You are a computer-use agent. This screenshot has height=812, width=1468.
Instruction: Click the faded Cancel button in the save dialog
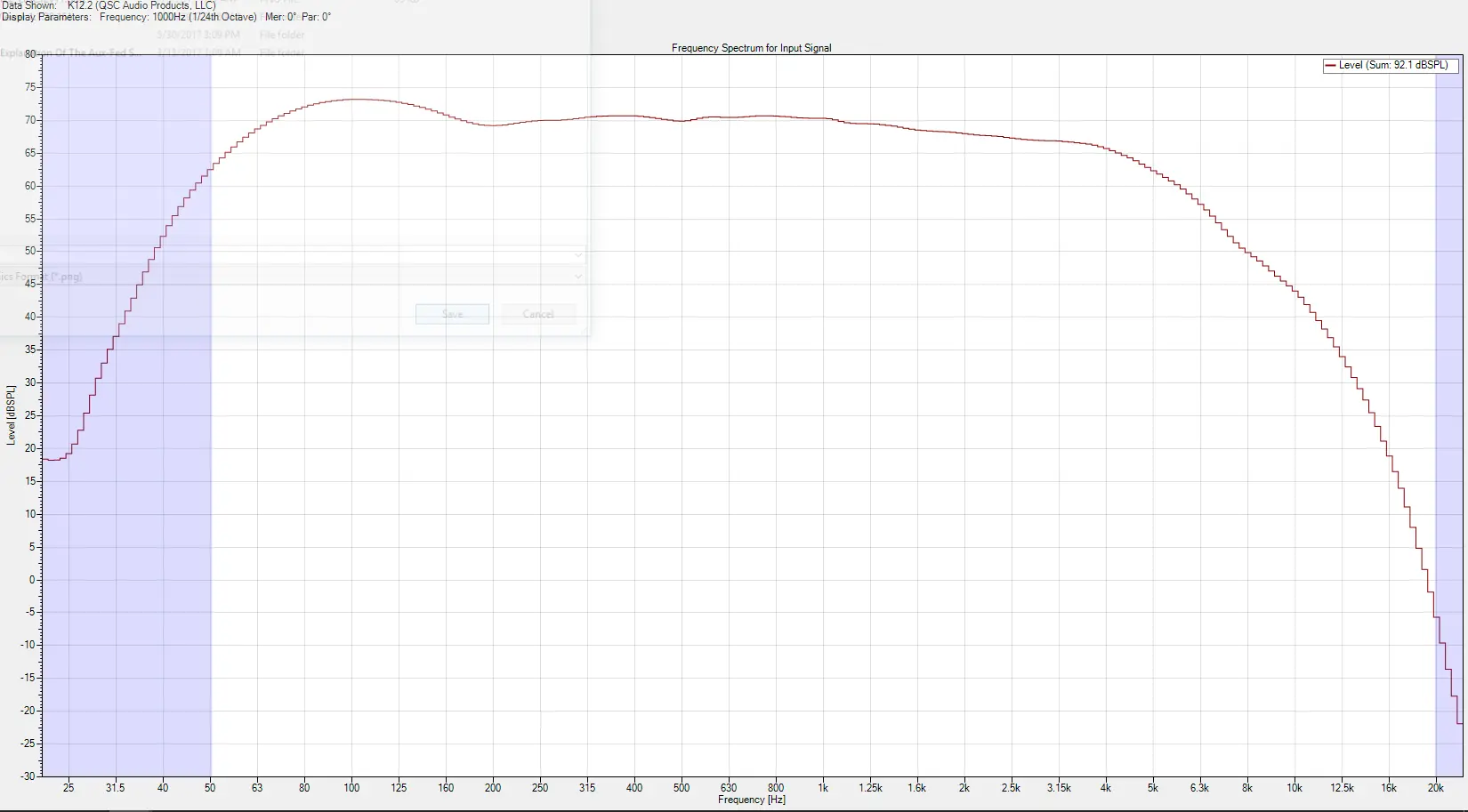pyautogui.click(x=538, y=314)
